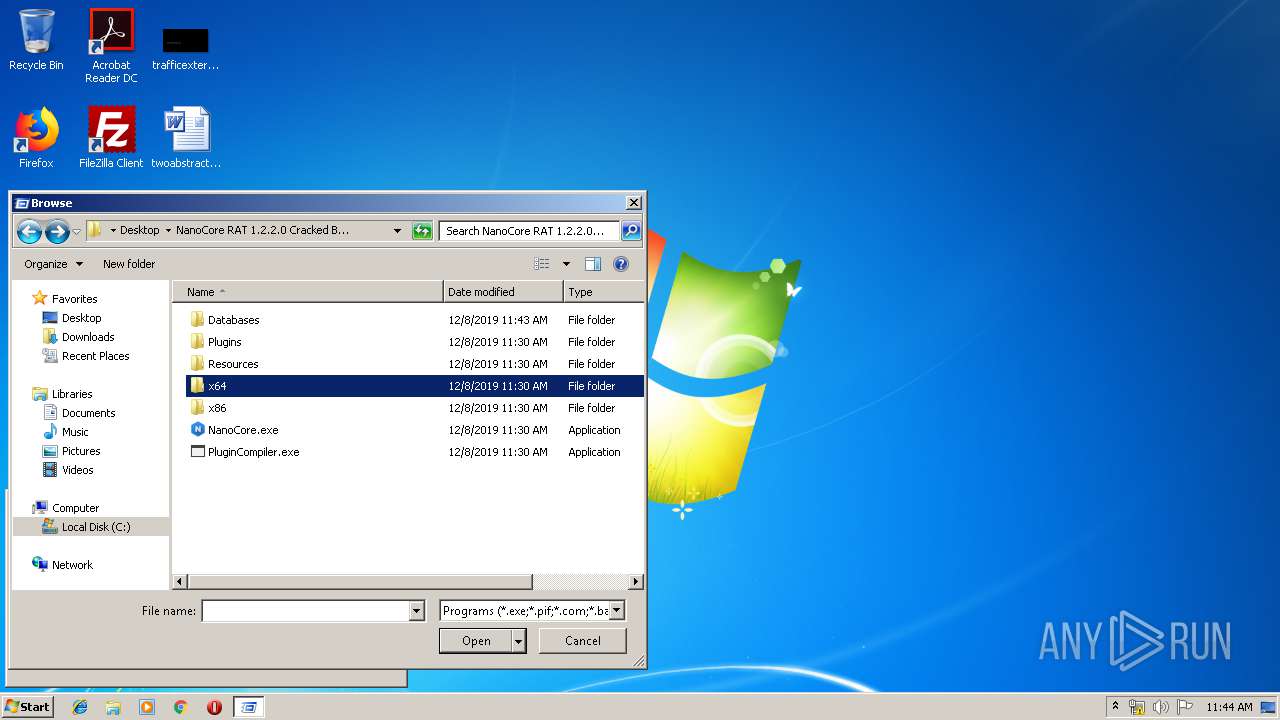Click the taskbar clock showing 11:44 AM
This screenshot has width=1280, height=720.
click(x=1229, y=707)
